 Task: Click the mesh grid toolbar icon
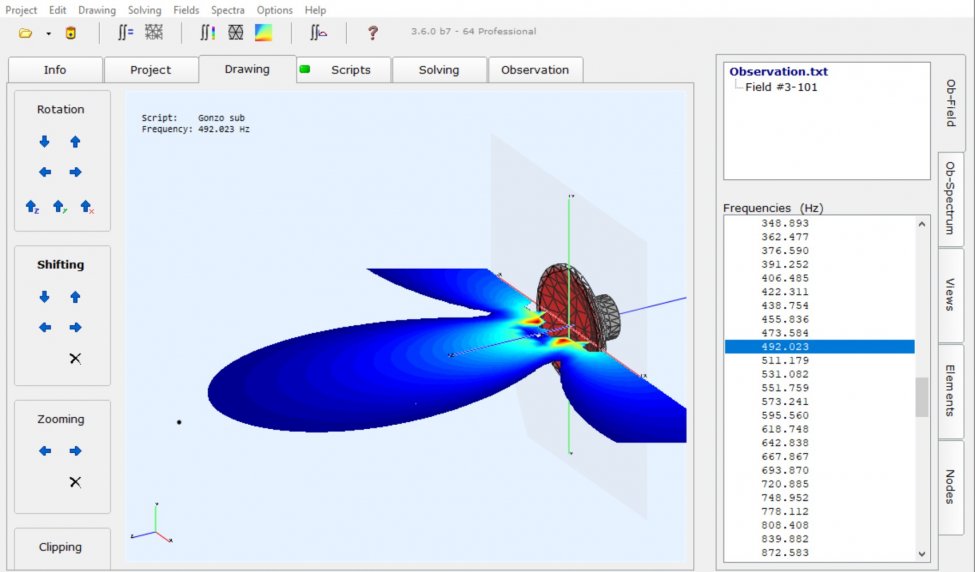click(153, 33)
